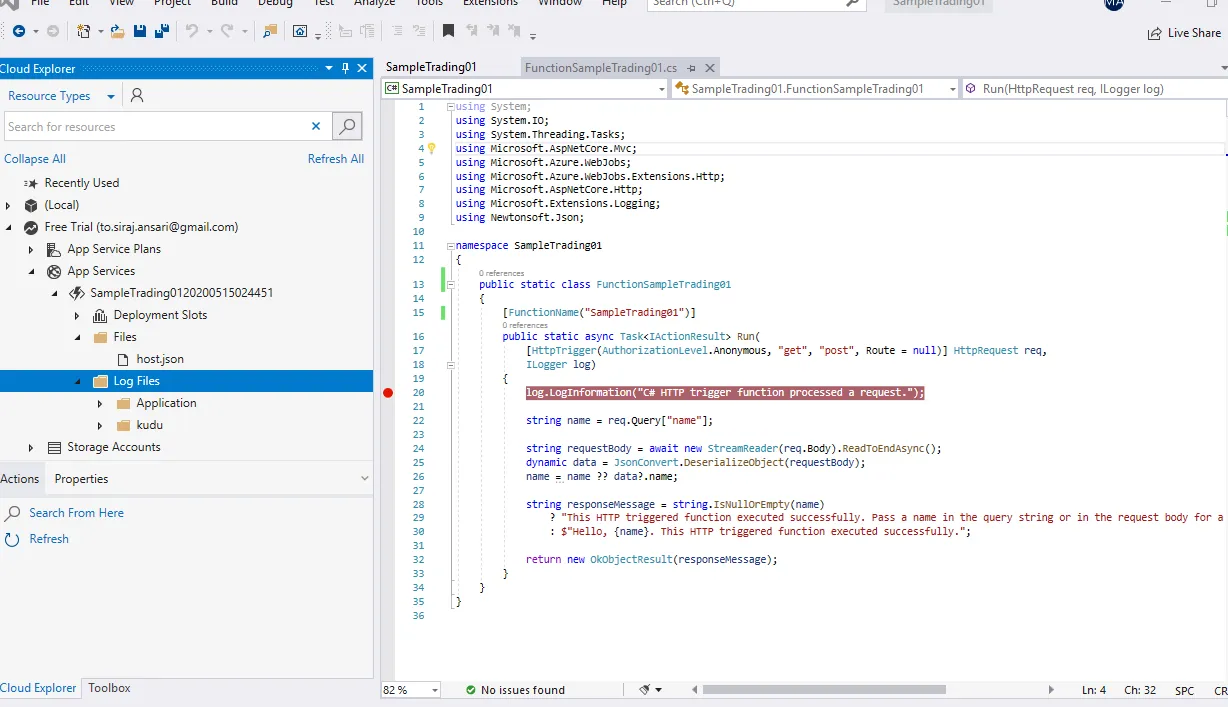Image resolution: width=1228 pixels, height=707 pixels.
Task: Expand the Storage Accounts tree node
Action: tap(31, 448)
